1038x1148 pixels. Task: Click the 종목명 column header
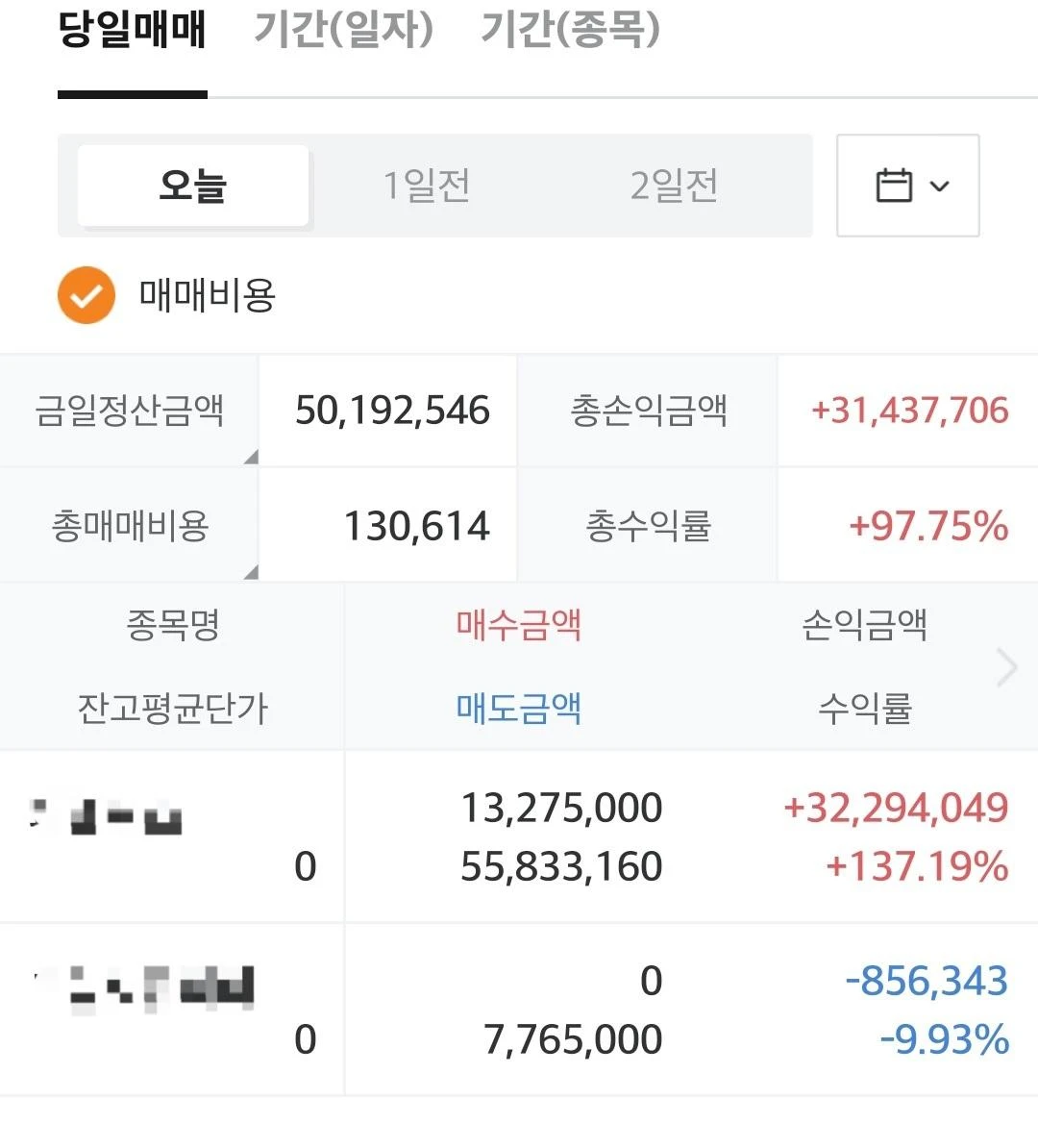[x=173, y=625]
